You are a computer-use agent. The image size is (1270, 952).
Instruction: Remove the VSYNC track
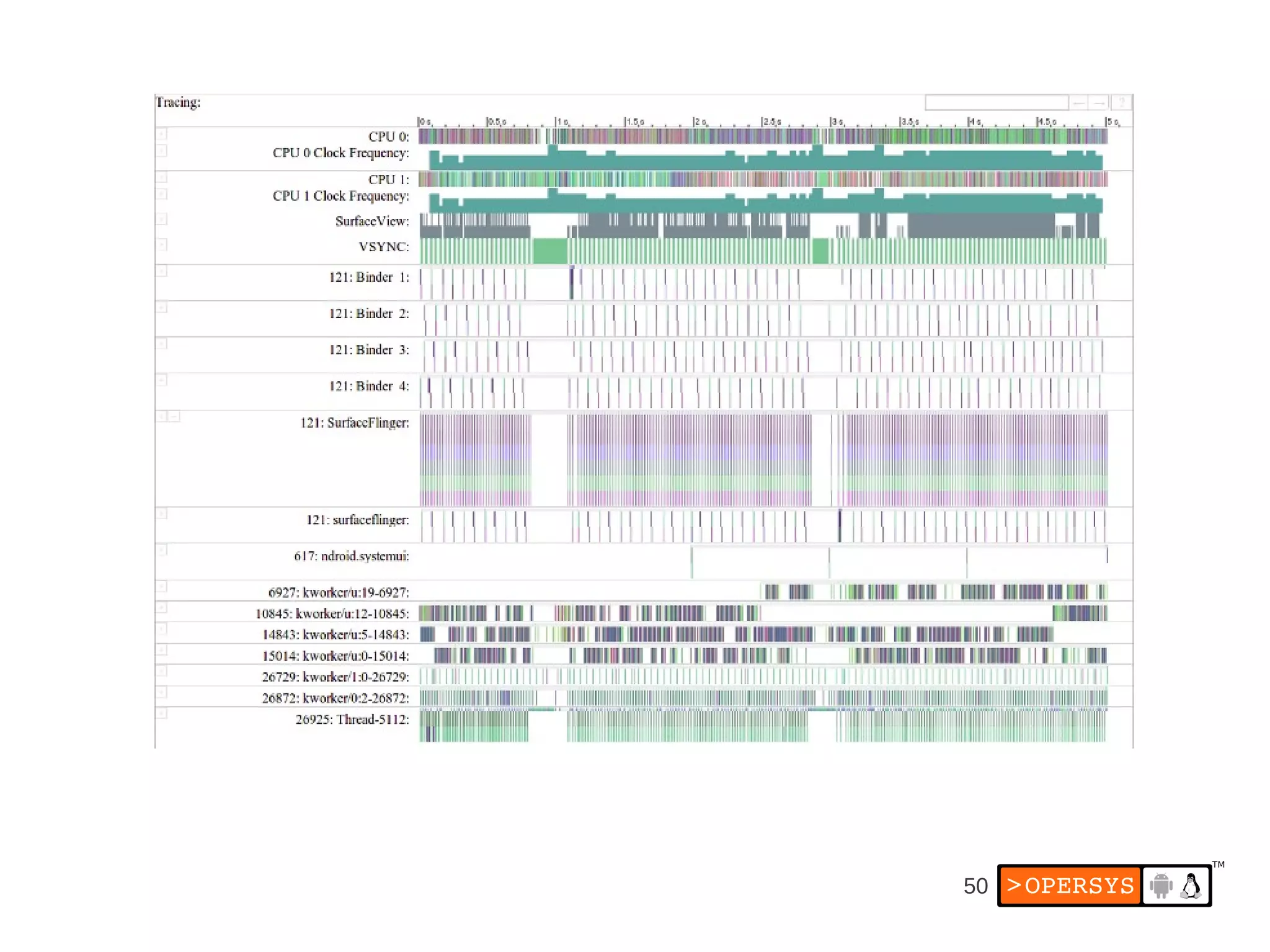tap(161, 245)
